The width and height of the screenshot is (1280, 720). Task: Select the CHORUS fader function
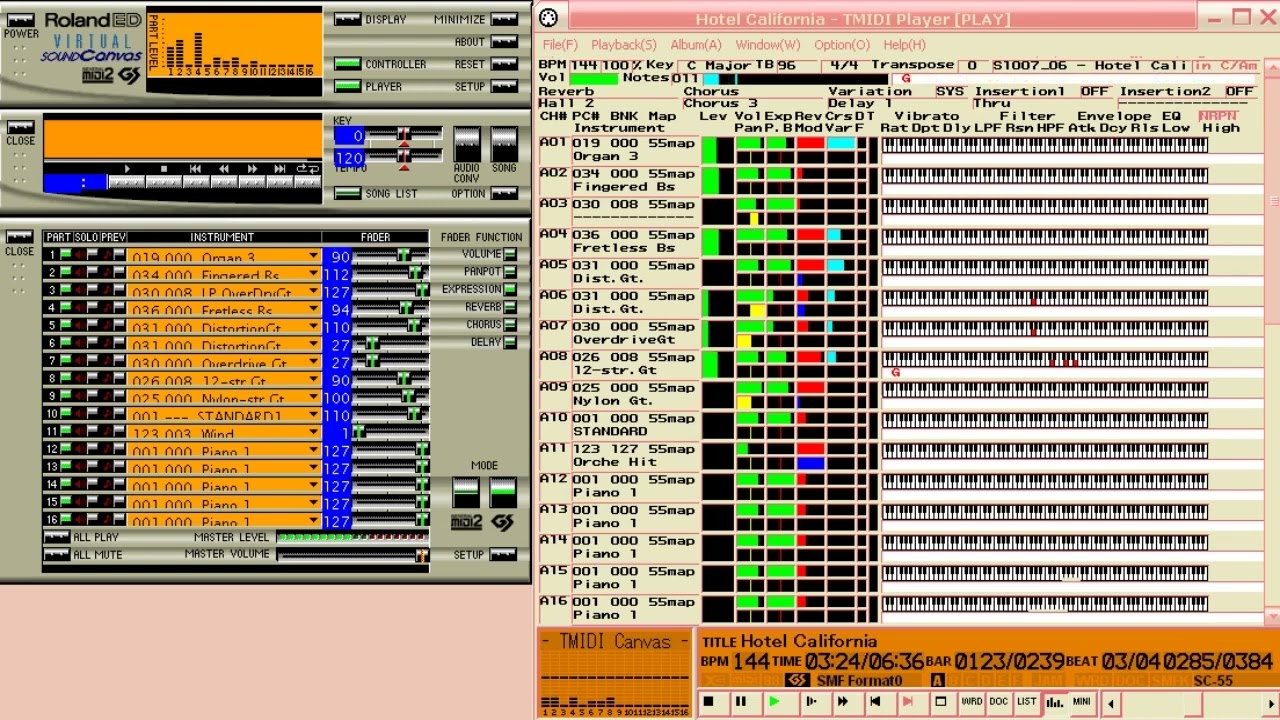coord(510,324)
